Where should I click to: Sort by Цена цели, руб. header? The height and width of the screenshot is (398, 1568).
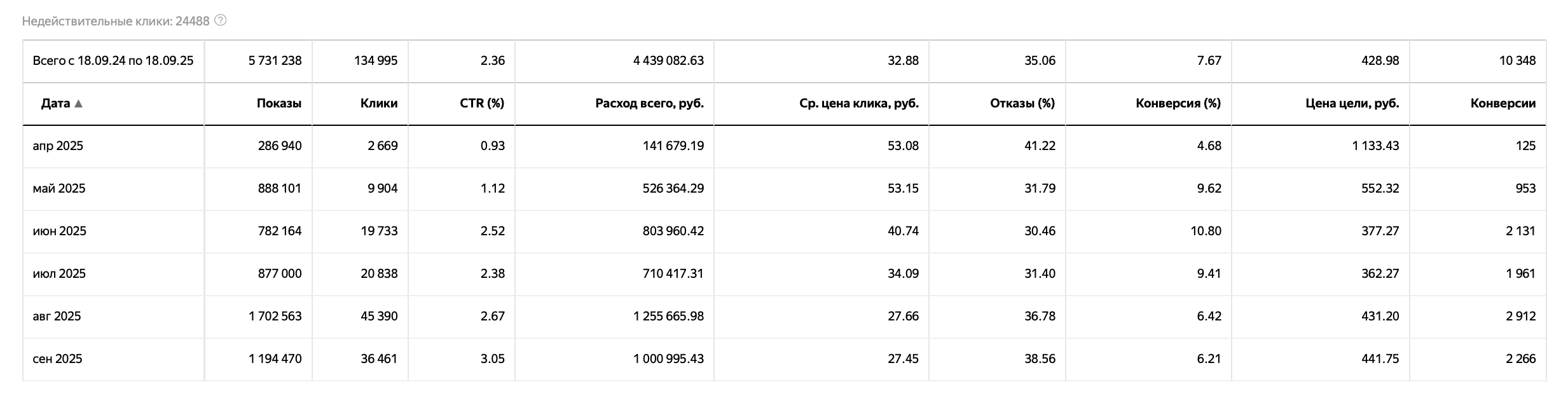coord(1352,104)
